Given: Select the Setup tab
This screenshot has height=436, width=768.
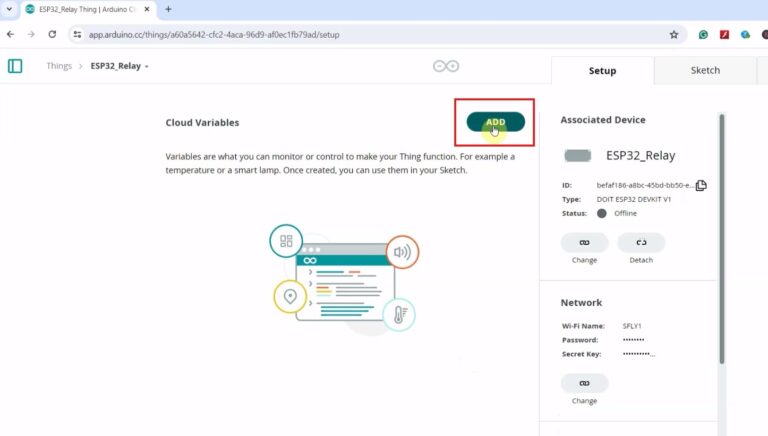Looking at the screenshot, I should (x=602, y=71).
